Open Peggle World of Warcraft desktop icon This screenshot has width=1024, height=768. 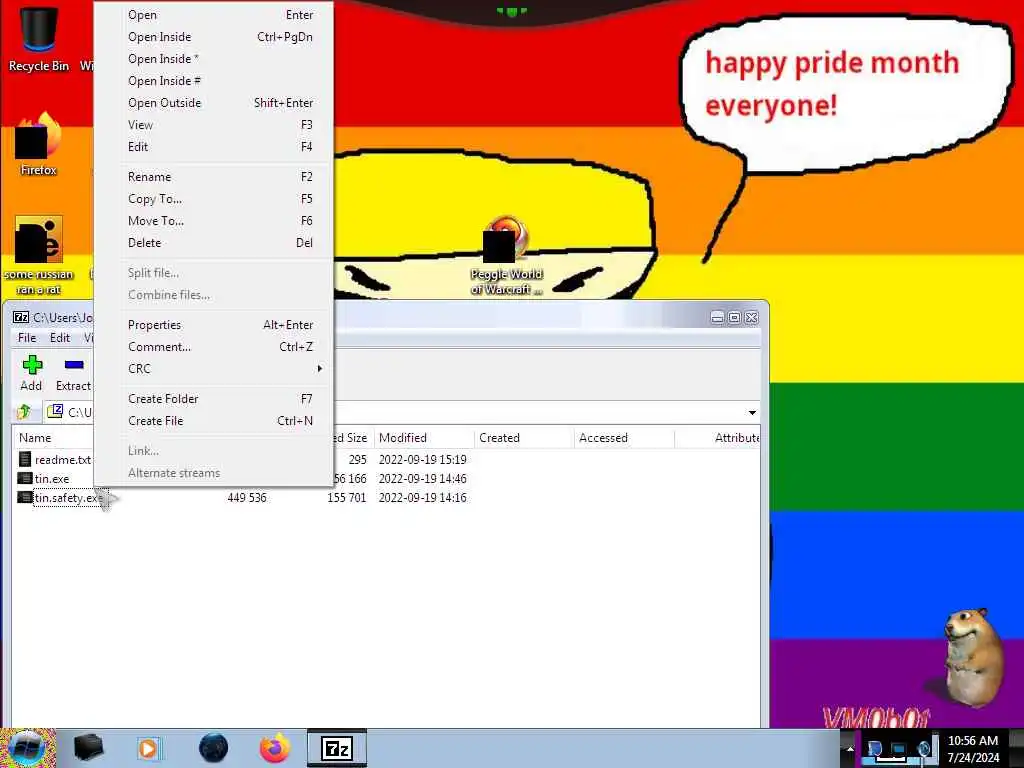coord(506,256)
